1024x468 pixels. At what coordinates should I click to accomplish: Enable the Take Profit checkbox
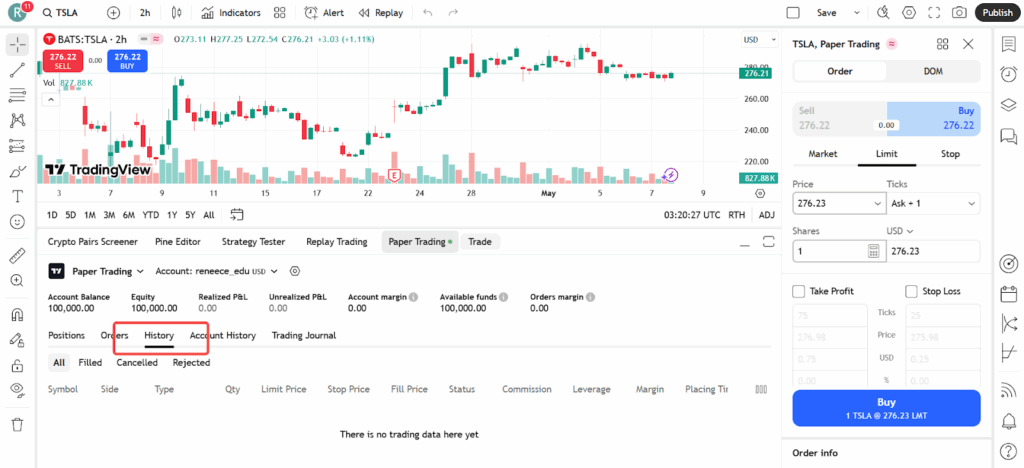798,291
